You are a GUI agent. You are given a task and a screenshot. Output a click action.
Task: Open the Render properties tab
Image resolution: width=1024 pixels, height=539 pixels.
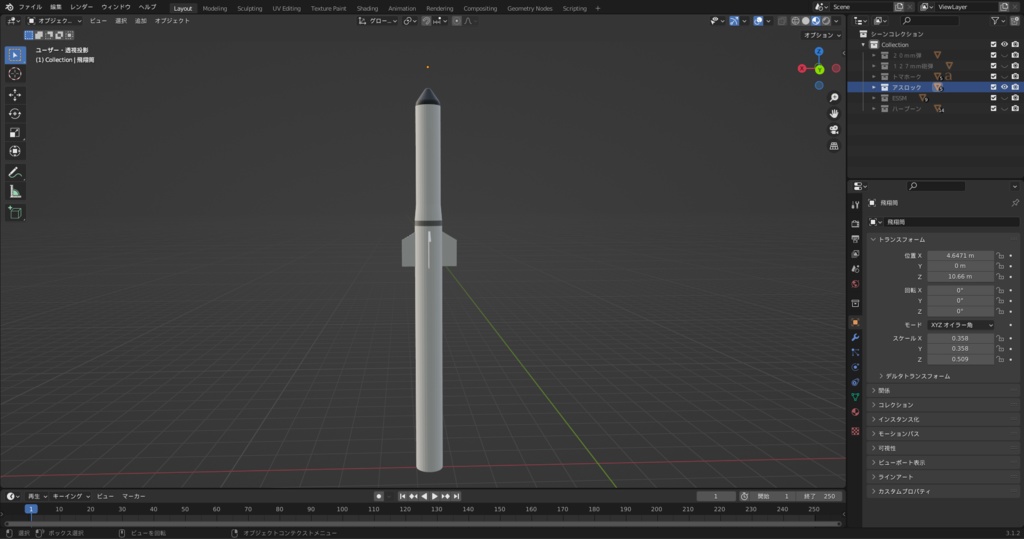point(855,224)
